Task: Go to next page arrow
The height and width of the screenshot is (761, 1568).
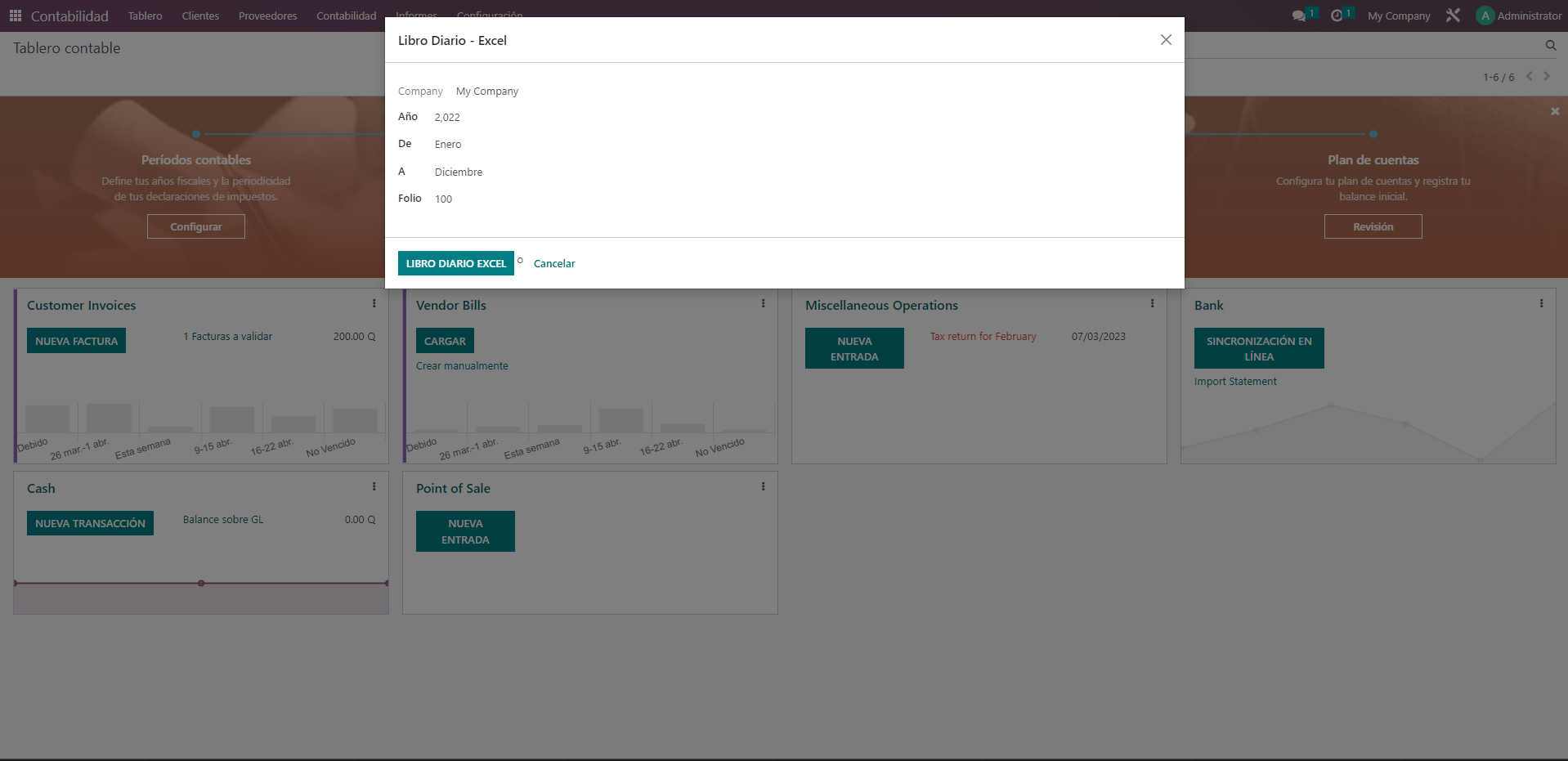Action: tap(1546, 76)
